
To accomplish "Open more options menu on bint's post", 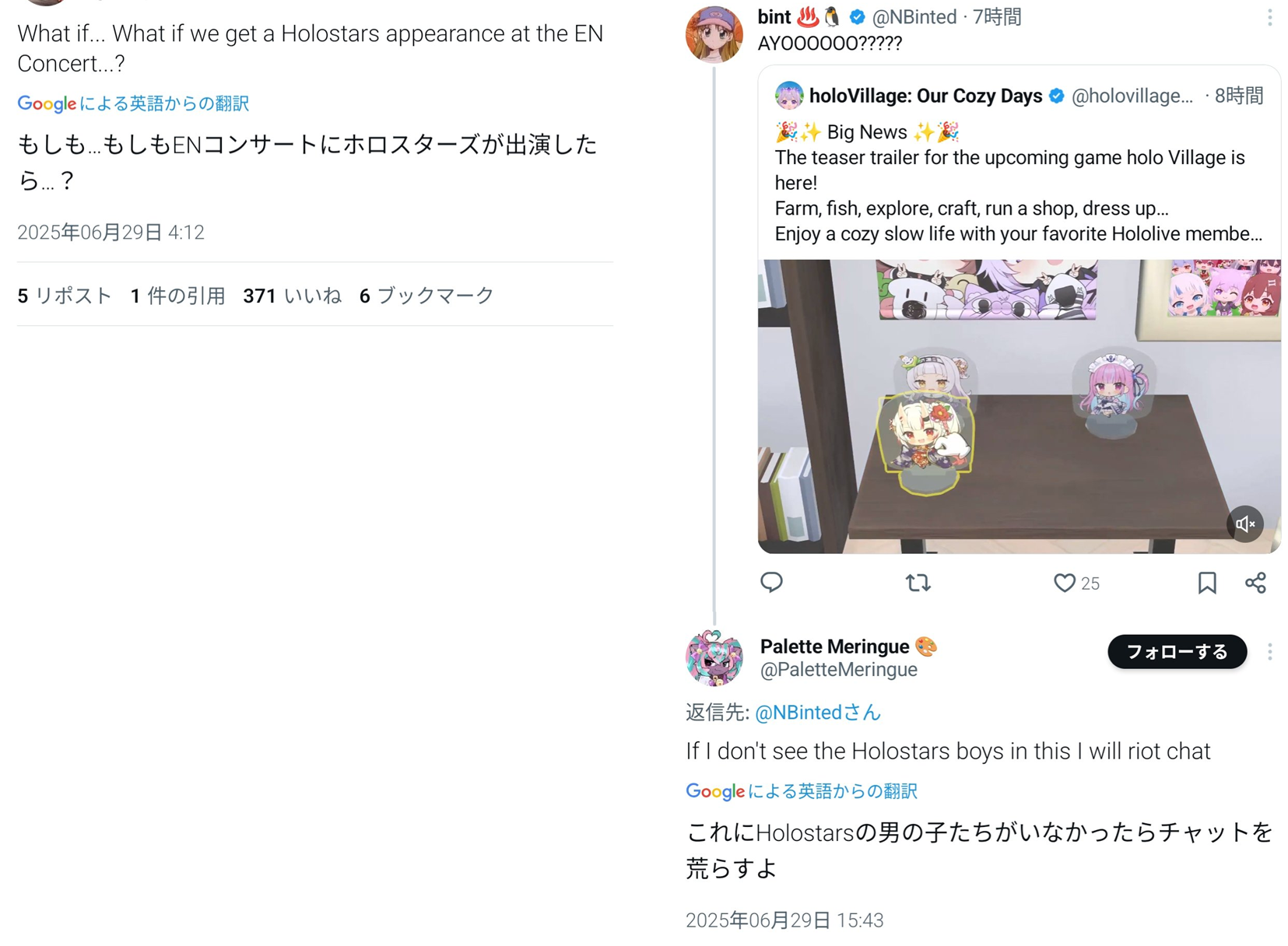I will point(1269,17).
